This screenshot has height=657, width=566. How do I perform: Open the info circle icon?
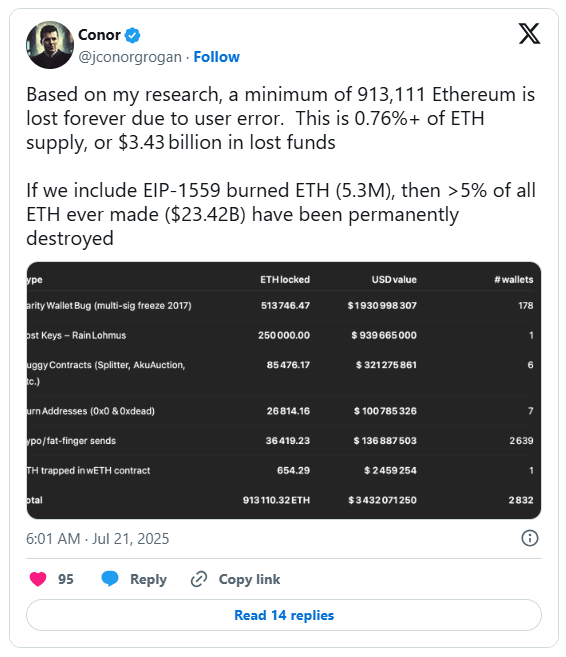(x=530, y=538)
